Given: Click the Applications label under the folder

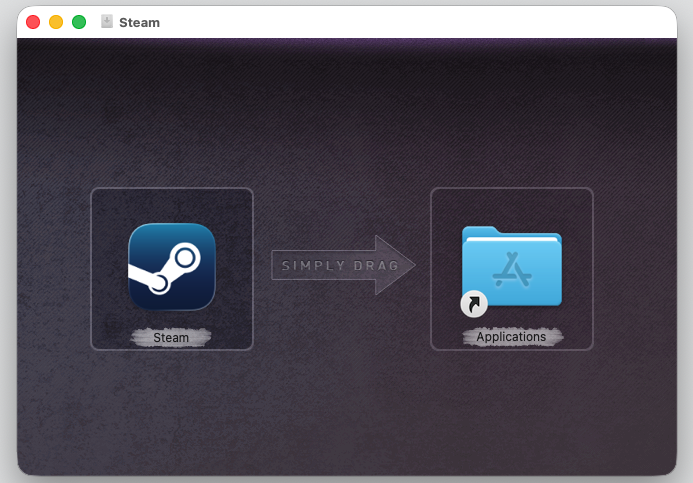Looking at the screenshot, I should [x=511, y=337].
